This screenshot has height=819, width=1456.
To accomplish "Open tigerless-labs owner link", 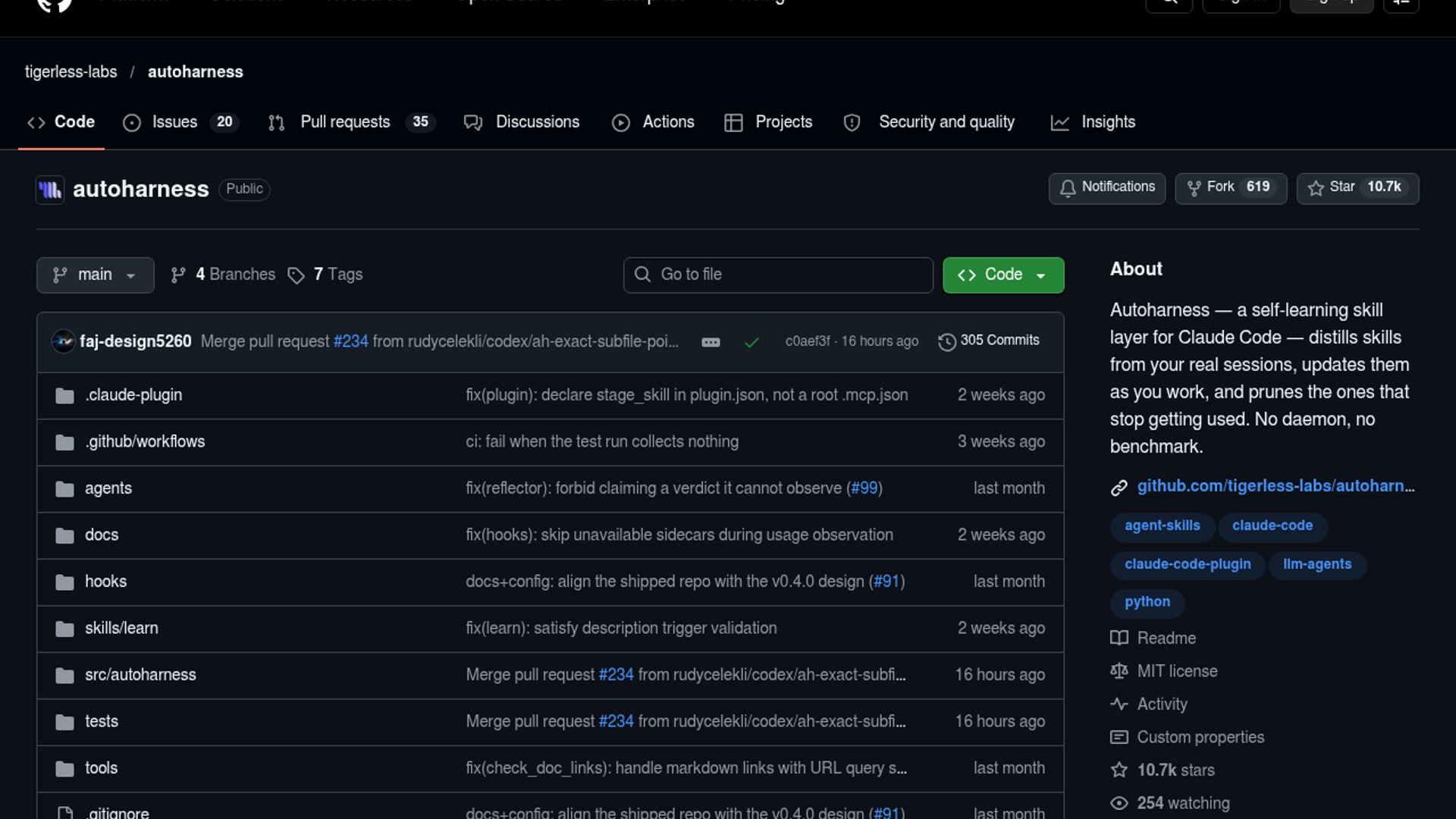I will (x=71, y=72).
